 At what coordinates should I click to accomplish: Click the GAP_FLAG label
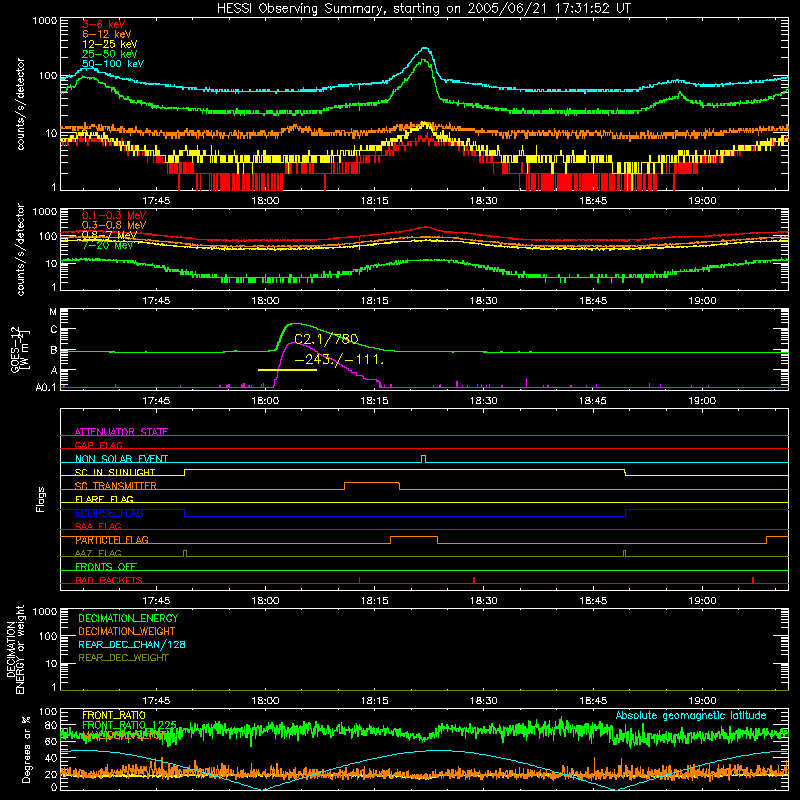click(98, 445)
